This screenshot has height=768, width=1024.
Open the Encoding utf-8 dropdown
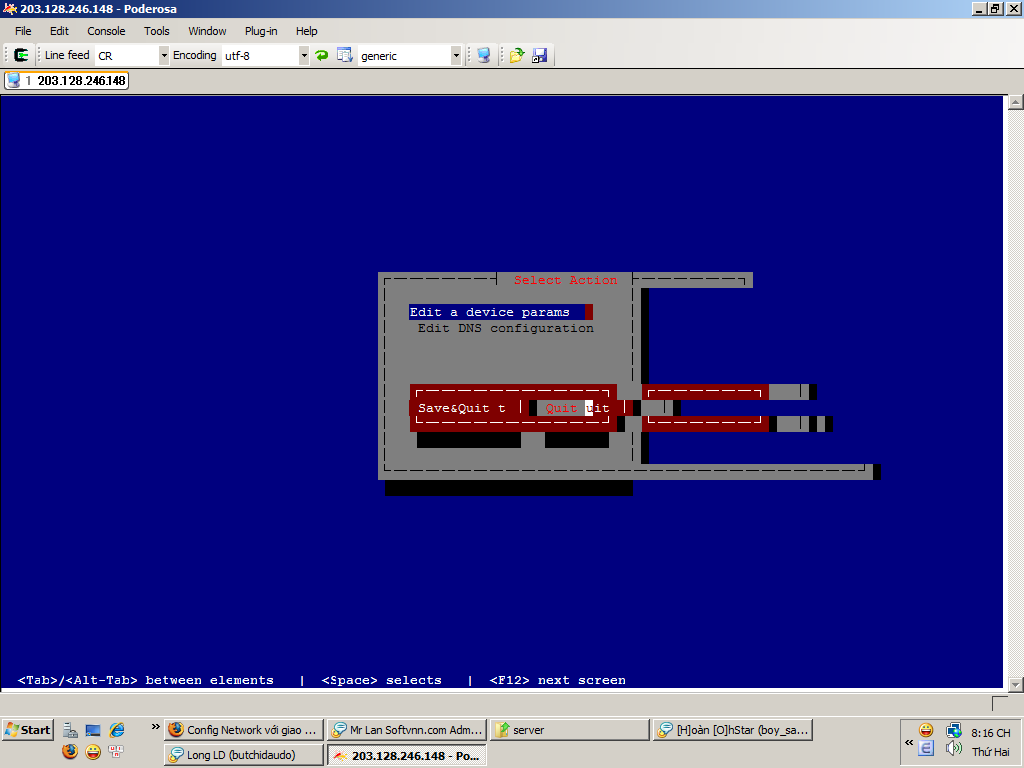[304, 56]
